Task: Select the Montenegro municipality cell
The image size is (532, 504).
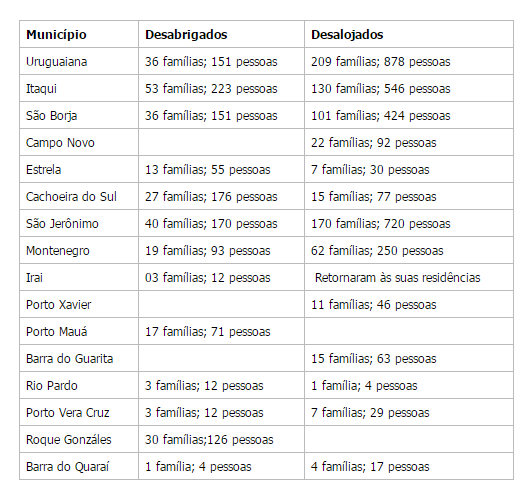Action: (79, 250)
